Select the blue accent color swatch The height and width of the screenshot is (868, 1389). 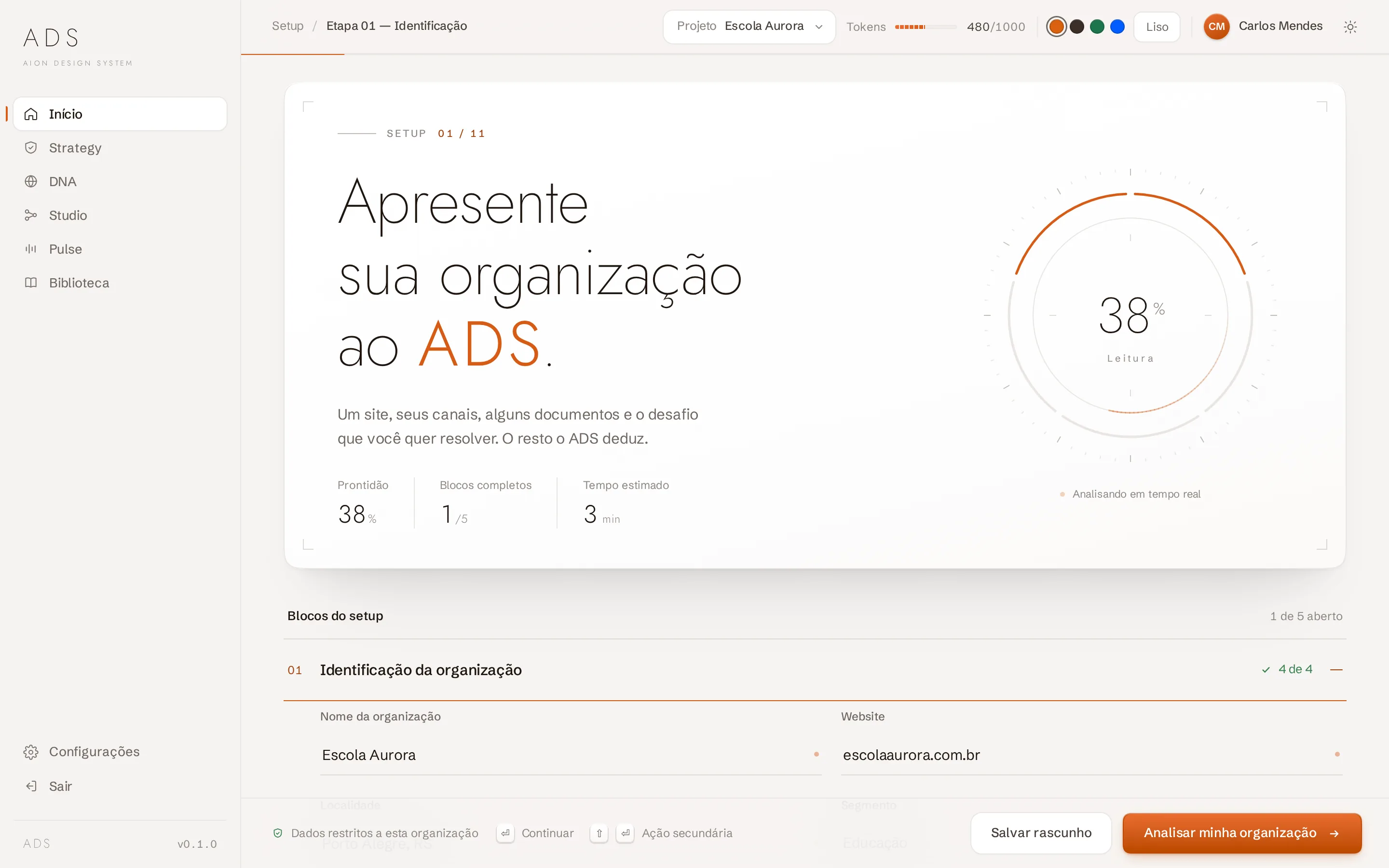[x=1117, y=27]
